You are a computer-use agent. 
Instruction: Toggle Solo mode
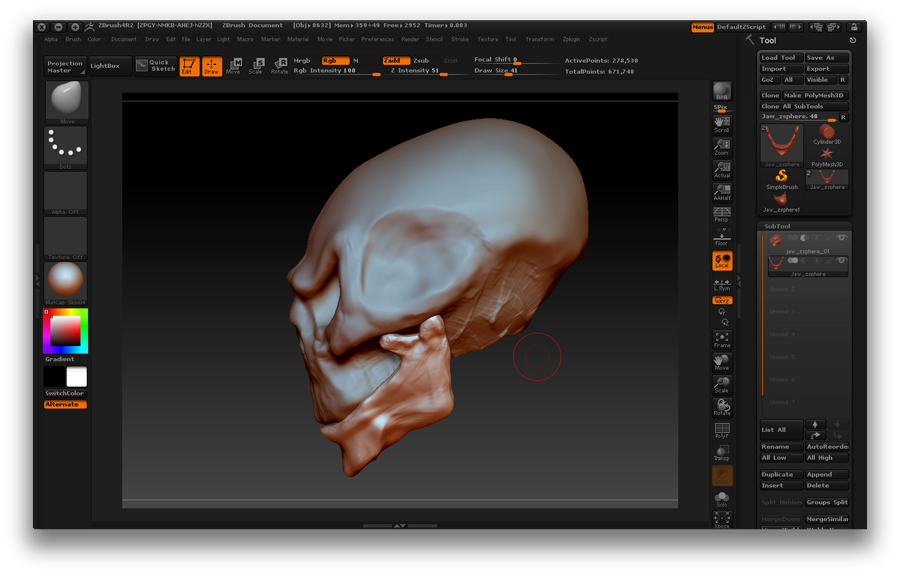721,499
